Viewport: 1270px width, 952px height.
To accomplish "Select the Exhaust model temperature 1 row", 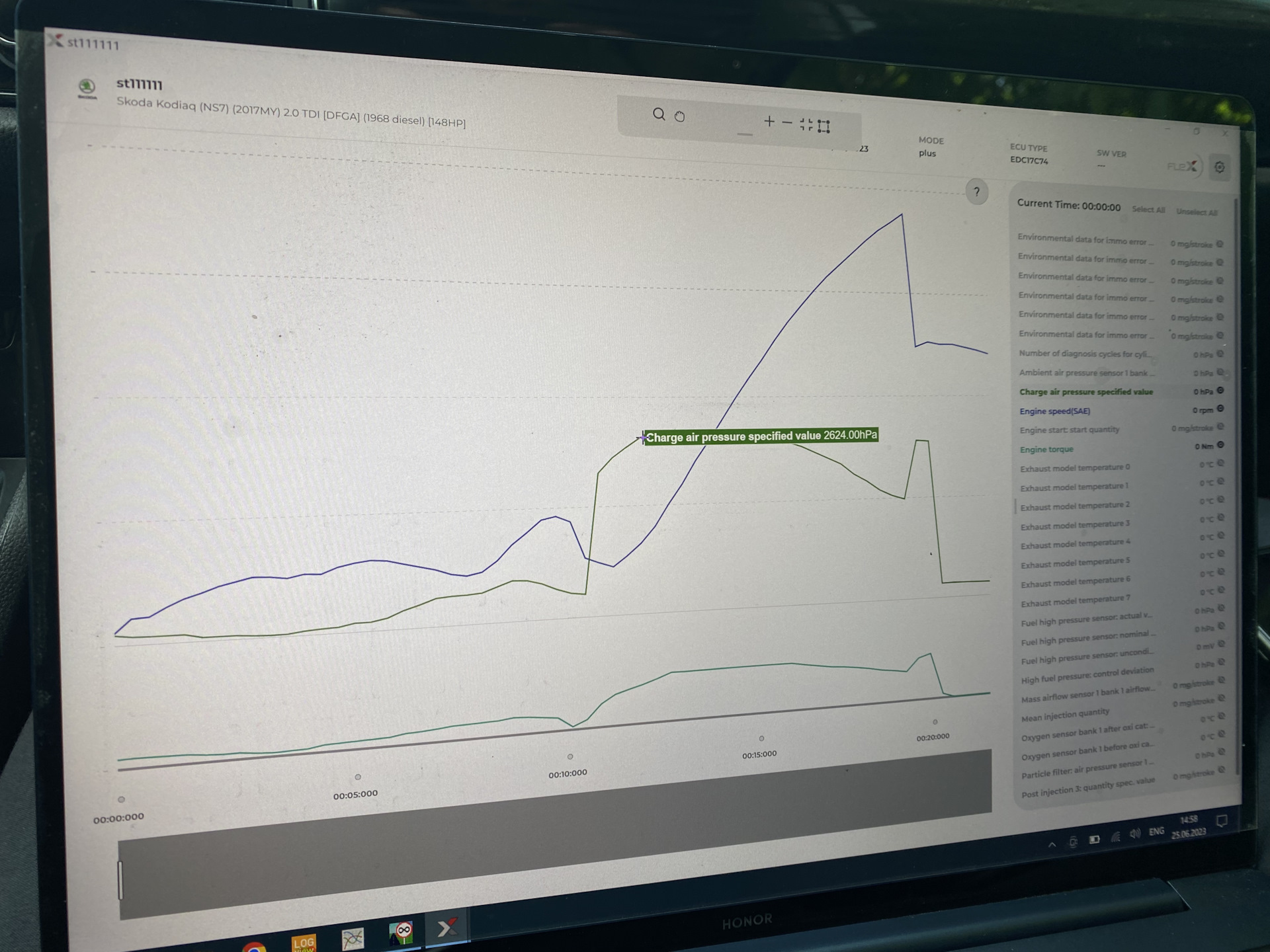I will tap(1121, 486).
